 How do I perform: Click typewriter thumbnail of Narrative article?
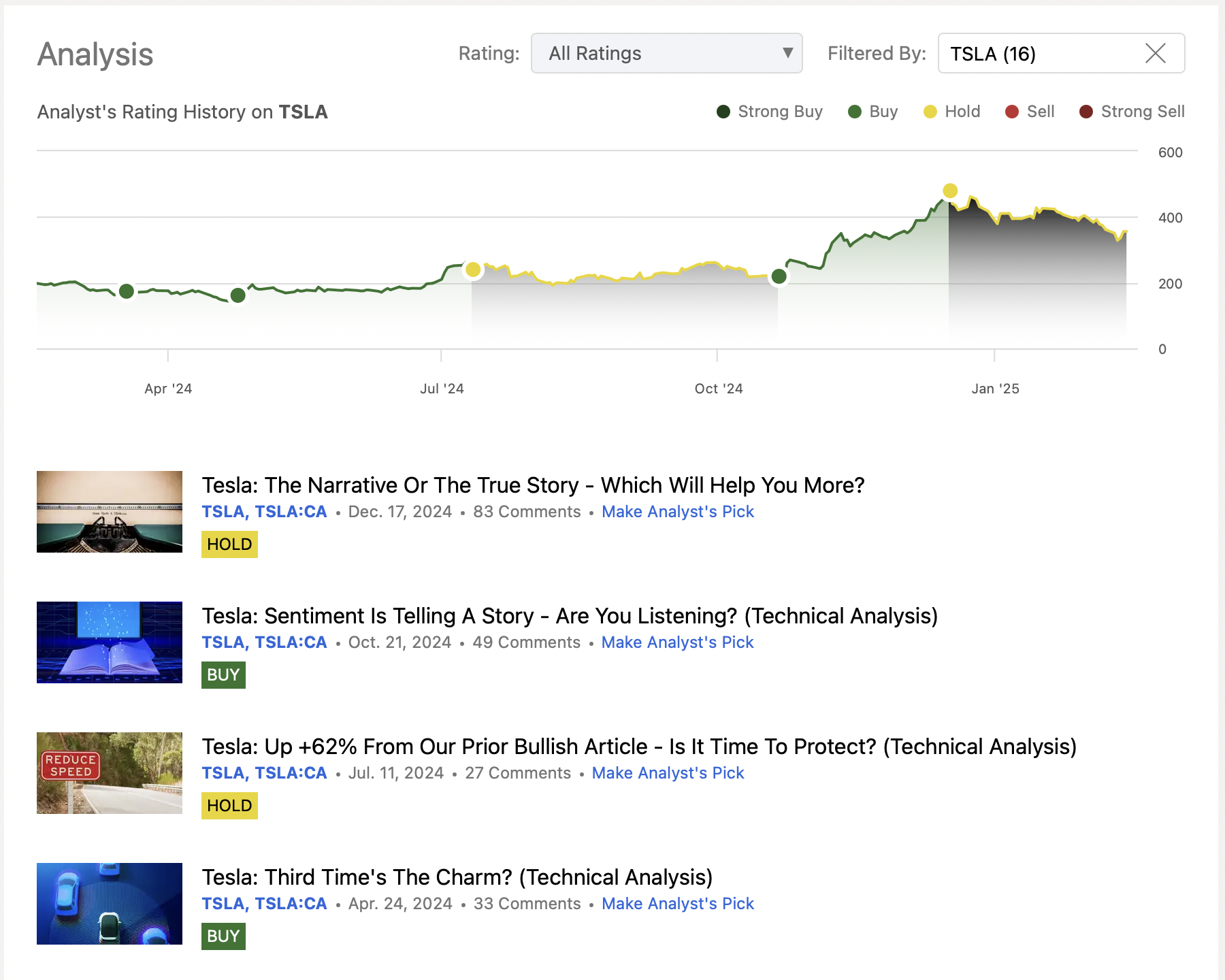[x=110, y=512]
